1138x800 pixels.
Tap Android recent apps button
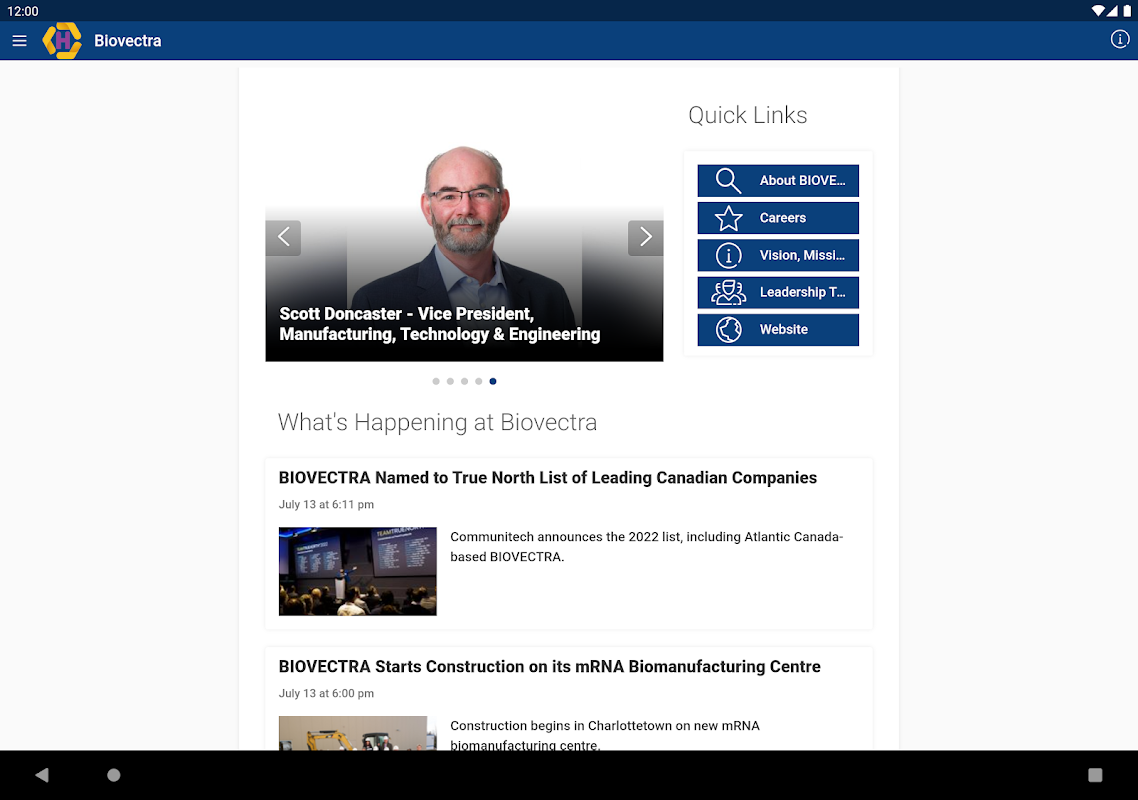click(1095, 775)
